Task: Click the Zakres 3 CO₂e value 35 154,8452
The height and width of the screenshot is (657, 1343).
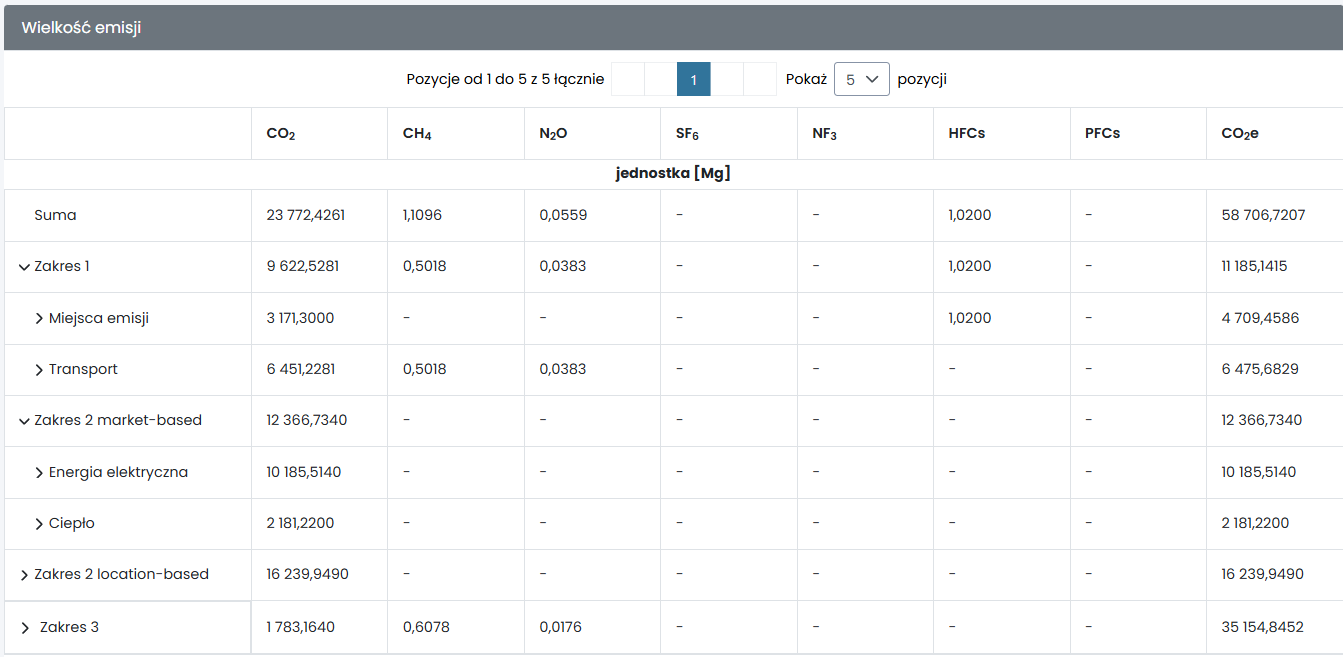Action: click(1262, 627)
